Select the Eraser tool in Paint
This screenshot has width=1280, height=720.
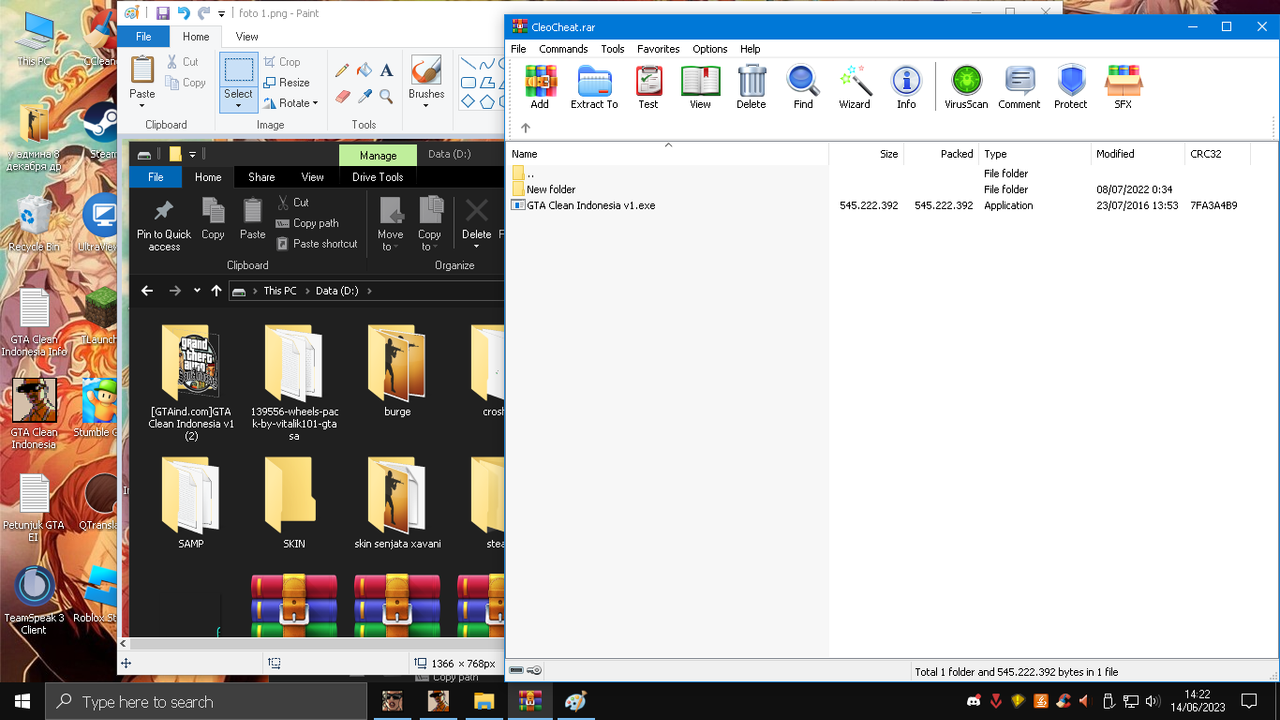click(342, 97)
